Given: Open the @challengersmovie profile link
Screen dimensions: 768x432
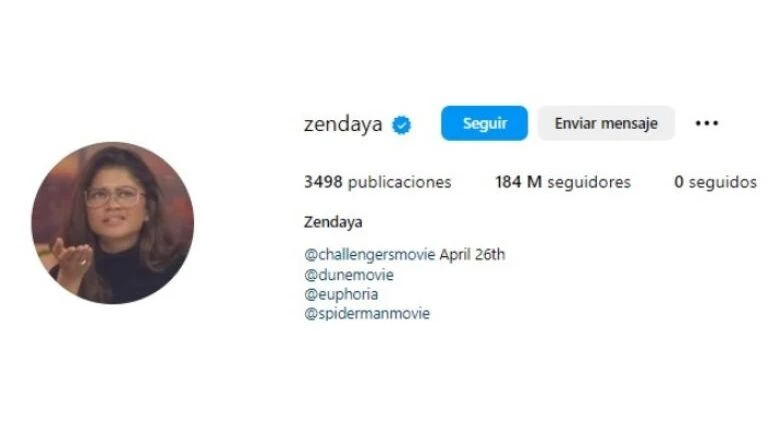Looking at the screenshot, I should click(369, 254).
